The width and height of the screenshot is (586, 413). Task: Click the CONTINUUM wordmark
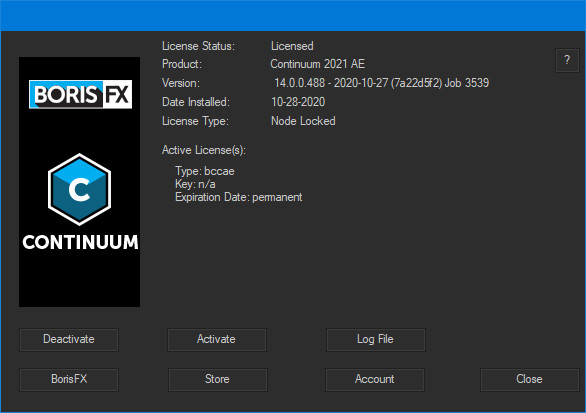tap(80, 242)
